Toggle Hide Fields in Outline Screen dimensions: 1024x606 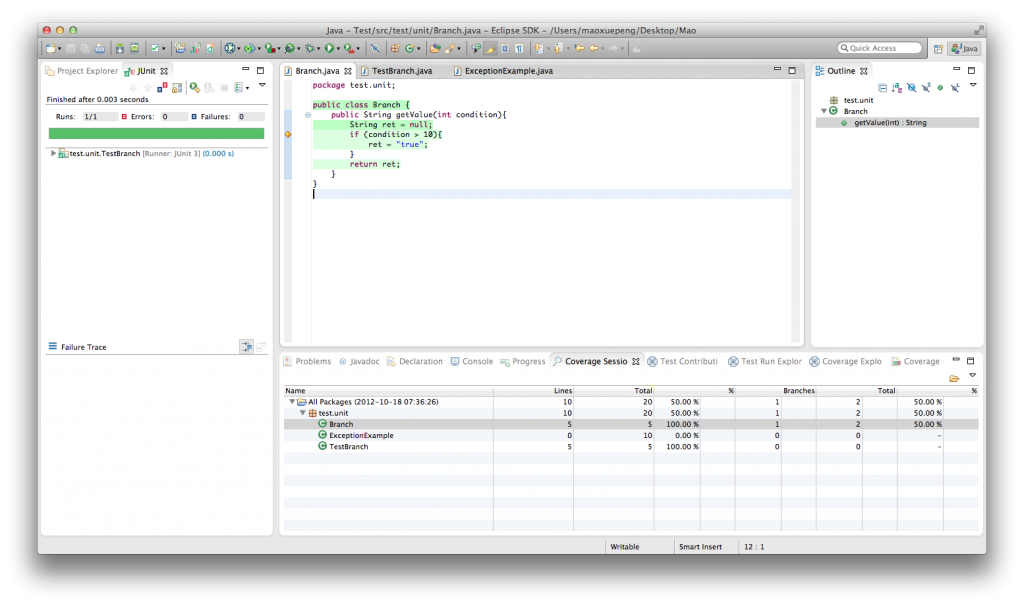tap(911, 88)
